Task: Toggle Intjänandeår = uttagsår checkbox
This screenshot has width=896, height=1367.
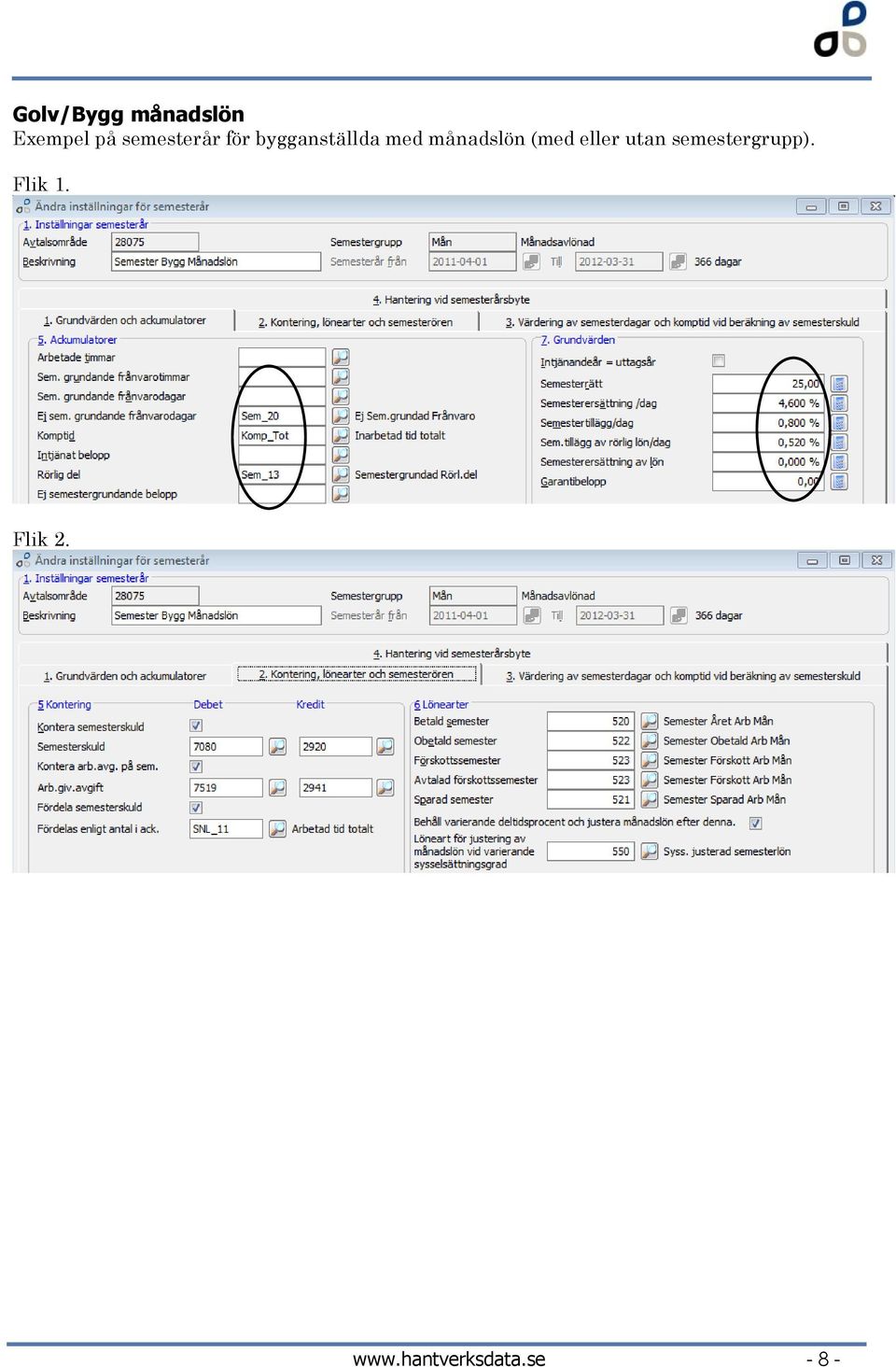Action: (x=719, y=360)
